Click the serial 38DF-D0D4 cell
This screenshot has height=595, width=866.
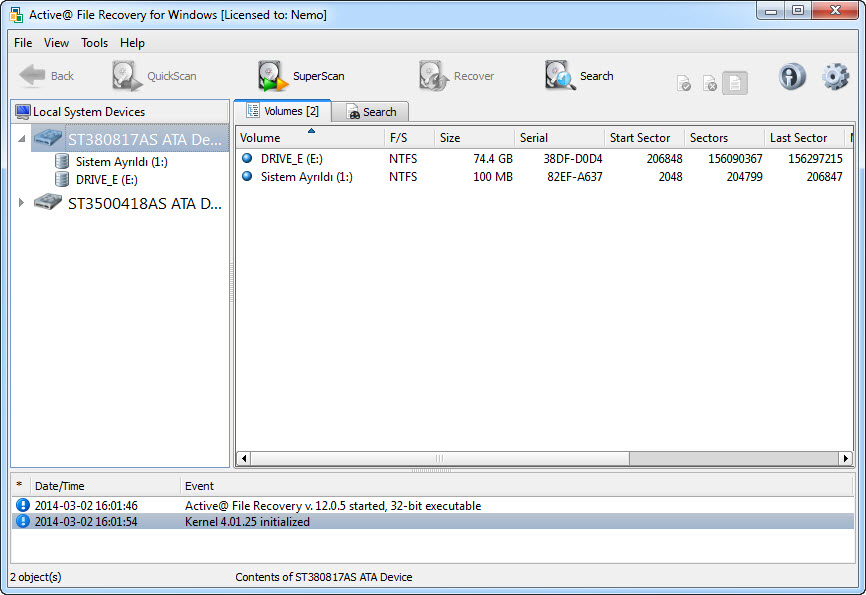(x=573, y=159)
